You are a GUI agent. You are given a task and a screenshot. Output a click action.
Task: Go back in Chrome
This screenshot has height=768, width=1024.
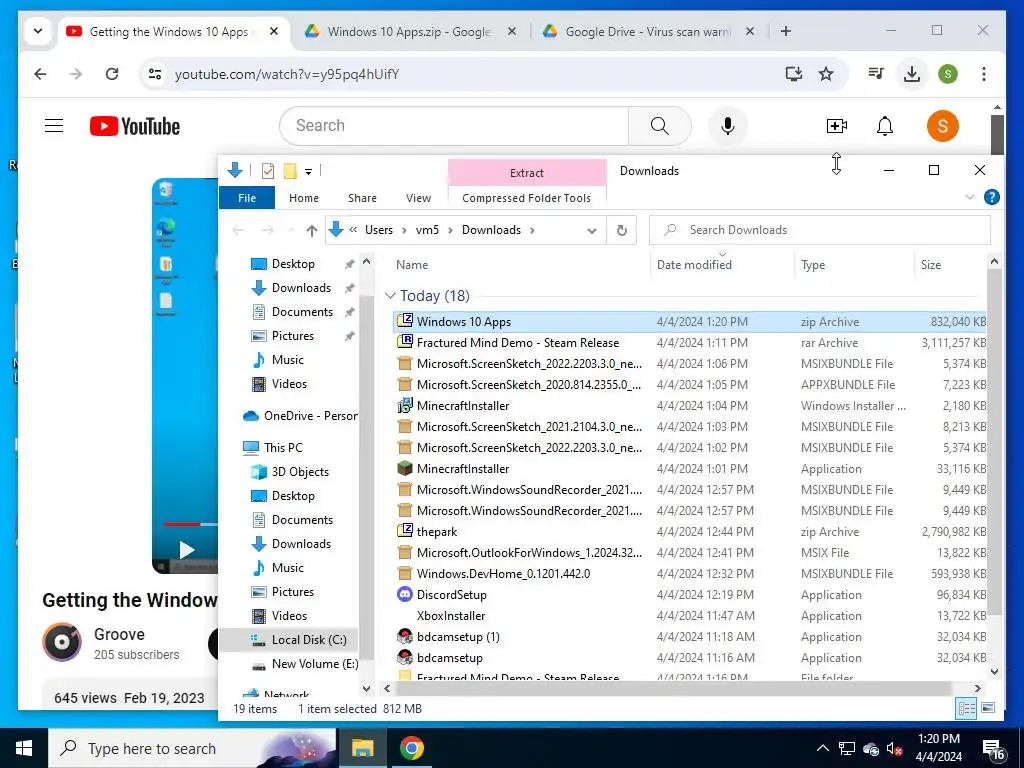(x=40, y=74)
